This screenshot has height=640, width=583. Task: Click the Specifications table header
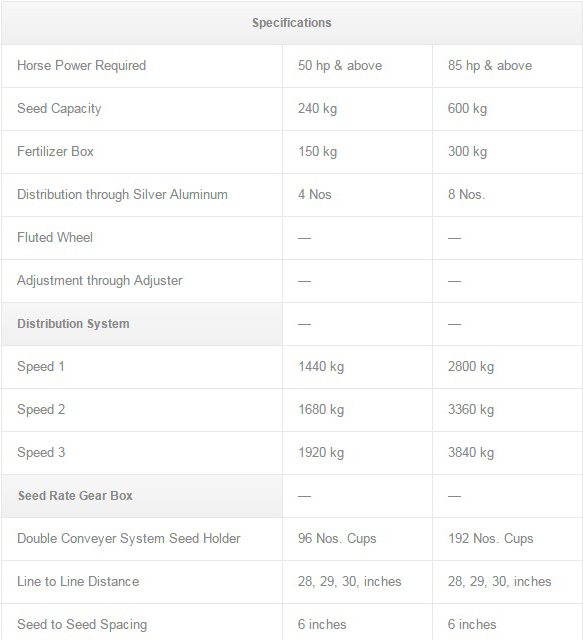point(292,23)
